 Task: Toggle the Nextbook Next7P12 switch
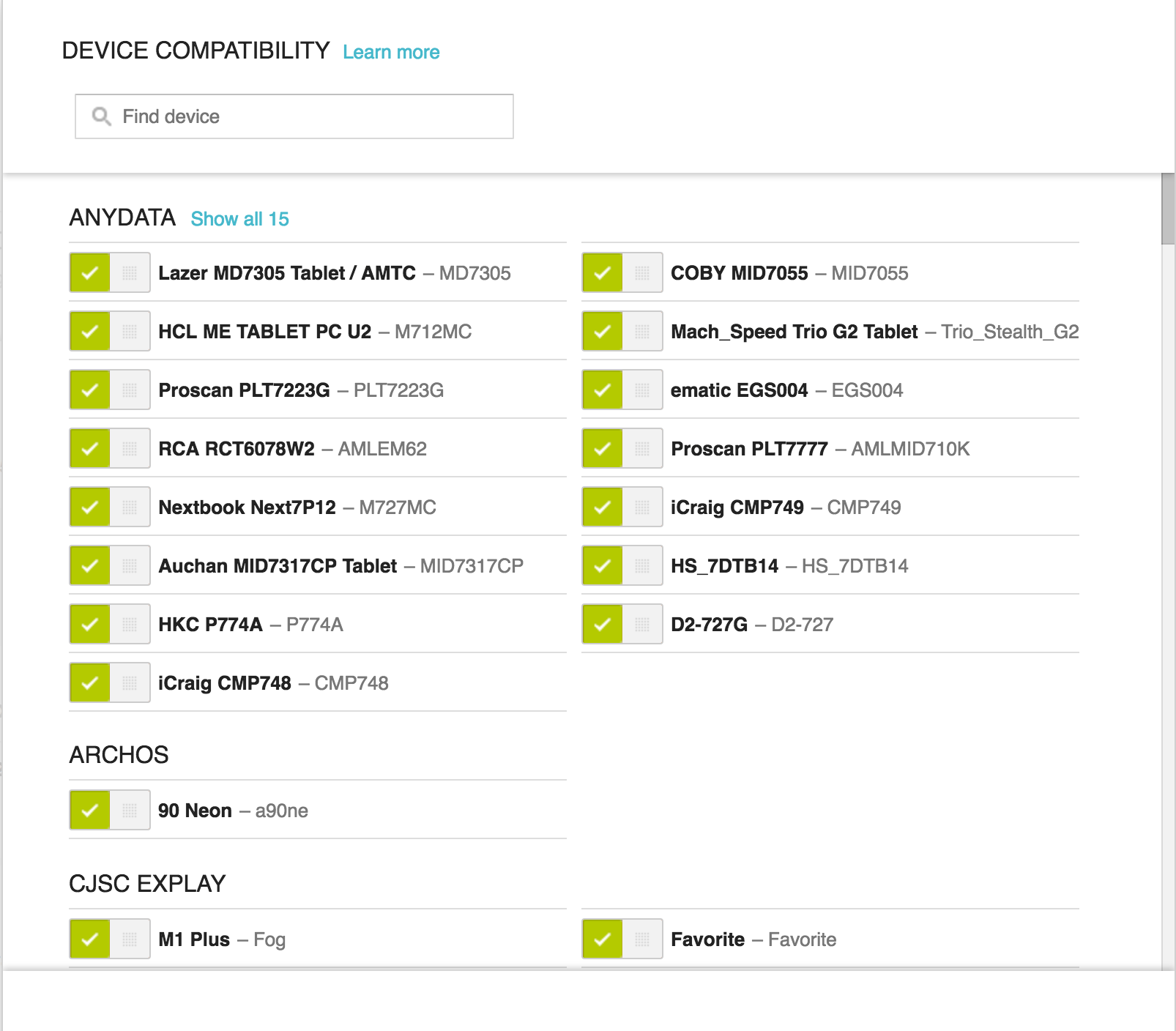tap(110, 507)
